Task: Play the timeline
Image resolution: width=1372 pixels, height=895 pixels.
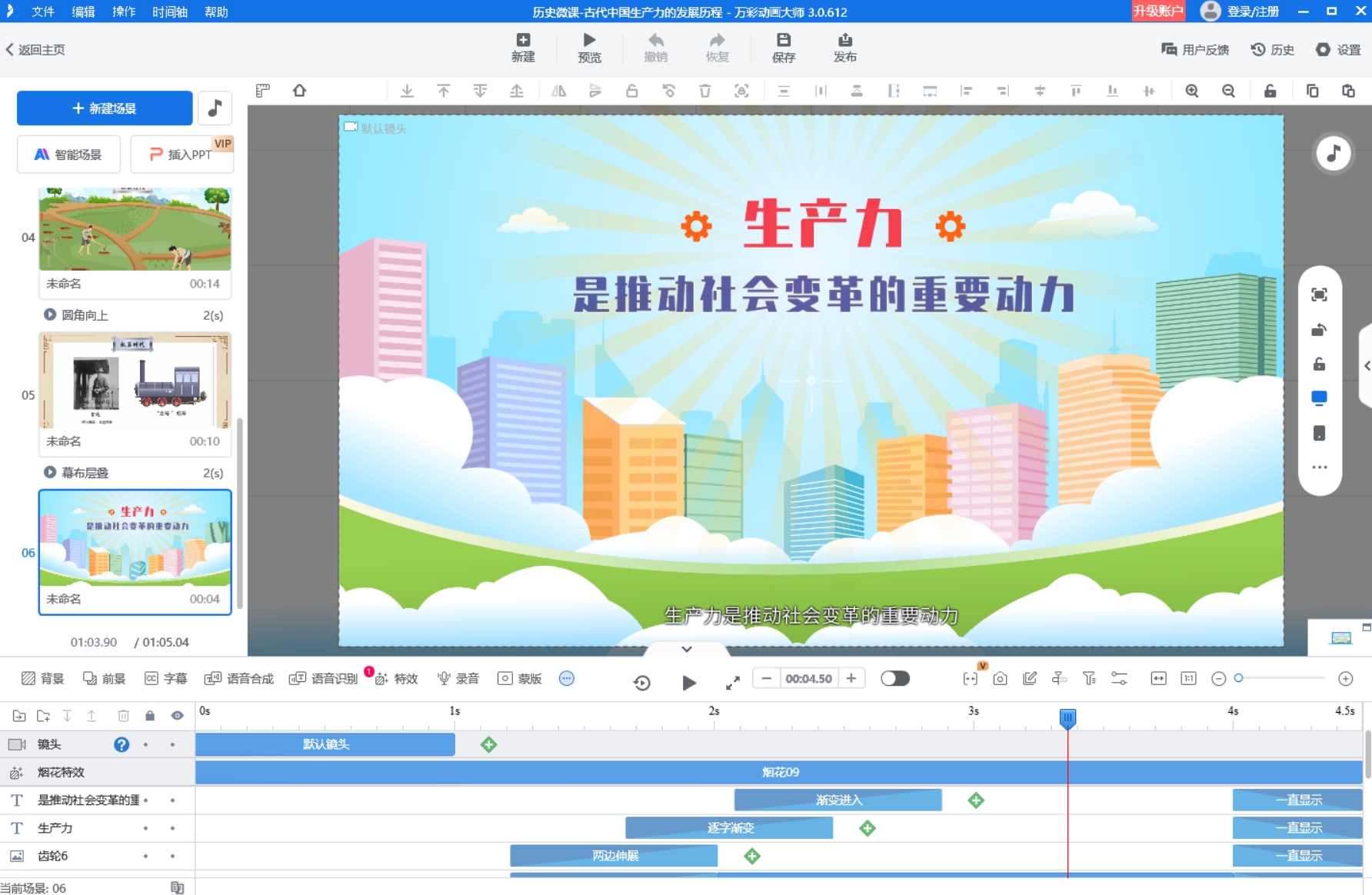Action: (689, 682)
